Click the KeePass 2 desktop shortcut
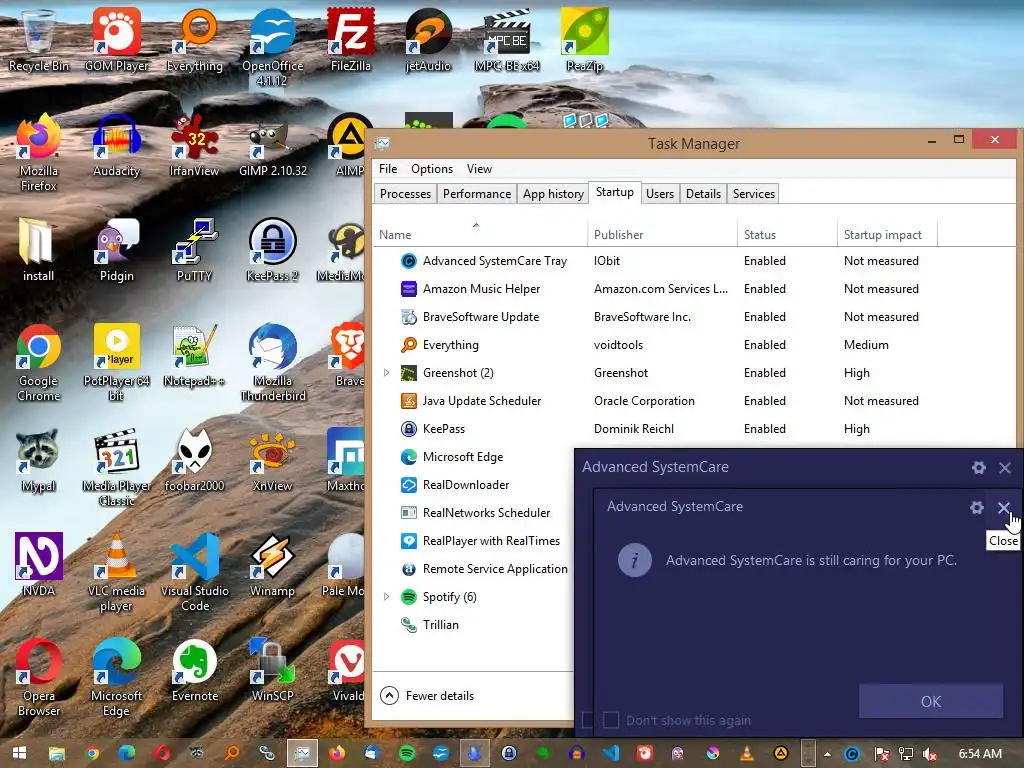 coord(272,250)
